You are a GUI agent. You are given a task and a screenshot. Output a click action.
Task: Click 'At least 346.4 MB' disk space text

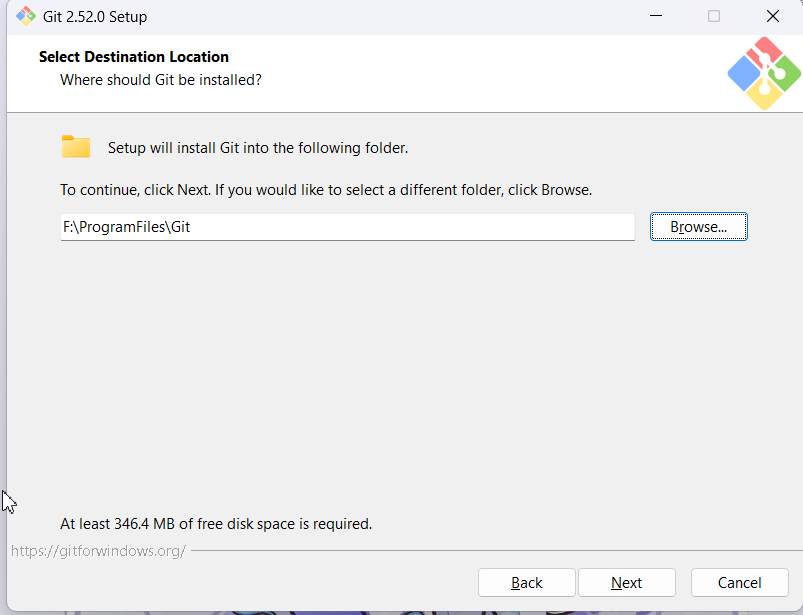click(216, 524)
